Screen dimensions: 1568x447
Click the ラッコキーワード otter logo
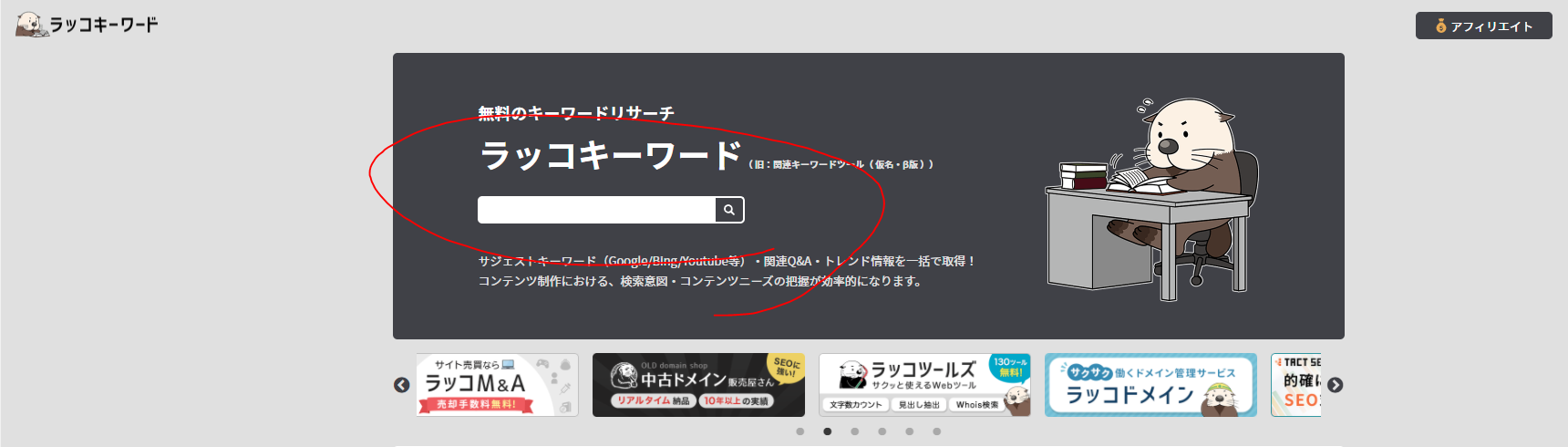tap(87, 25)
